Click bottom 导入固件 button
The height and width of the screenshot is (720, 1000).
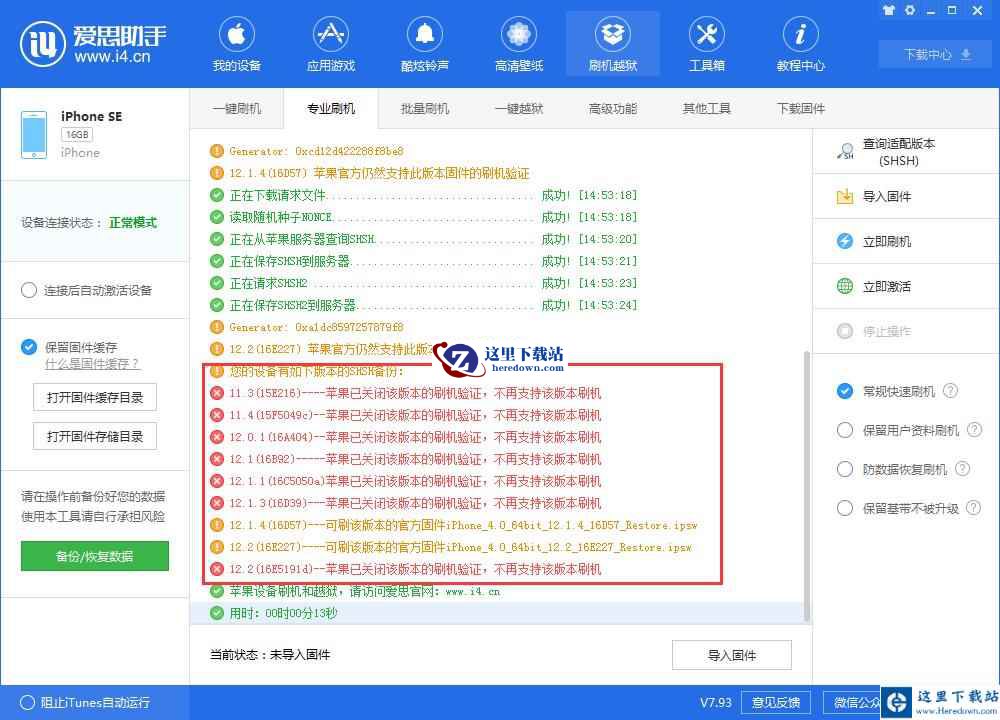(x=732, y=655)
